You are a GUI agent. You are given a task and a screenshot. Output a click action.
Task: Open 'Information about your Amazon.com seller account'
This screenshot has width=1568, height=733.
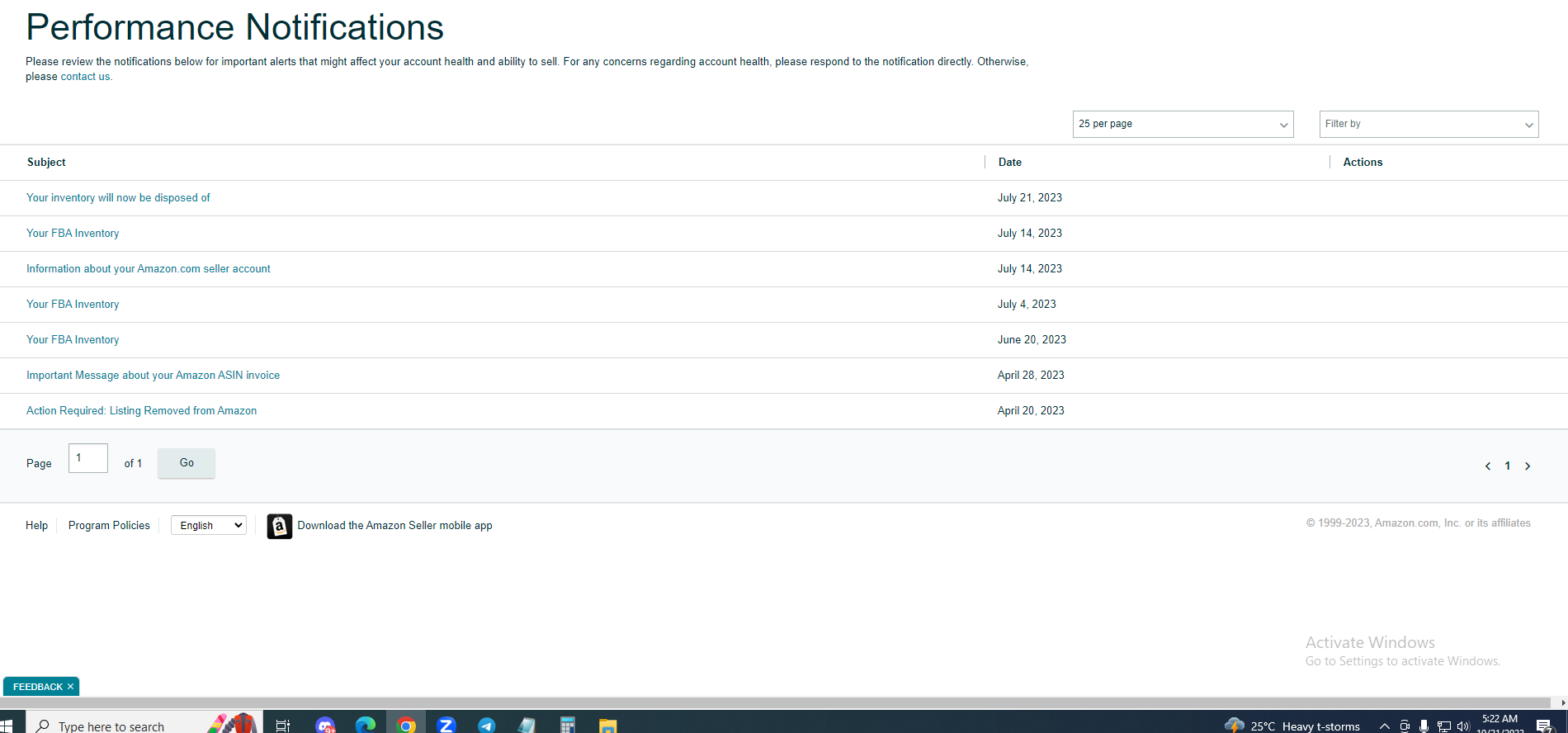[x=149, y=269]
